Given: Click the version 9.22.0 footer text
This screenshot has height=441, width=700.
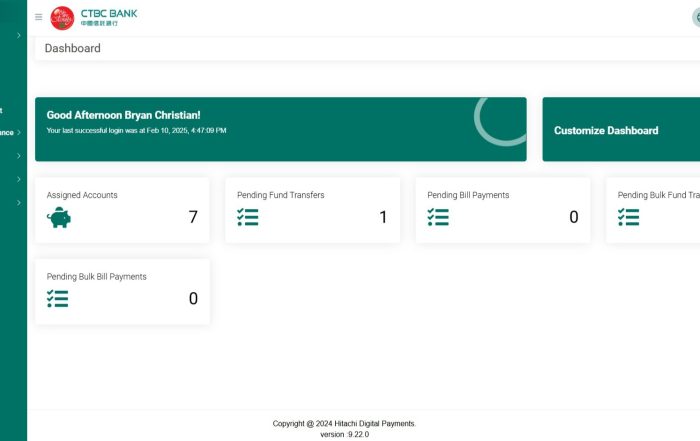Looking at the screenshot, I should [x=344, y=434].
